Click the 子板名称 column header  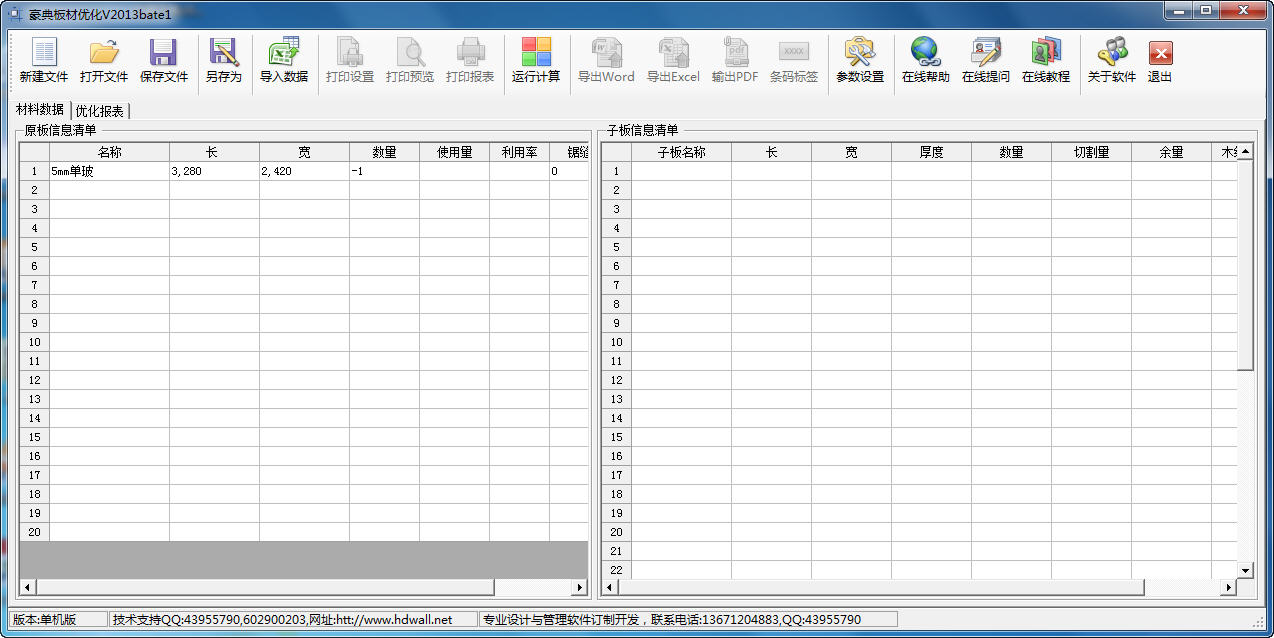(x=681, y=152)
